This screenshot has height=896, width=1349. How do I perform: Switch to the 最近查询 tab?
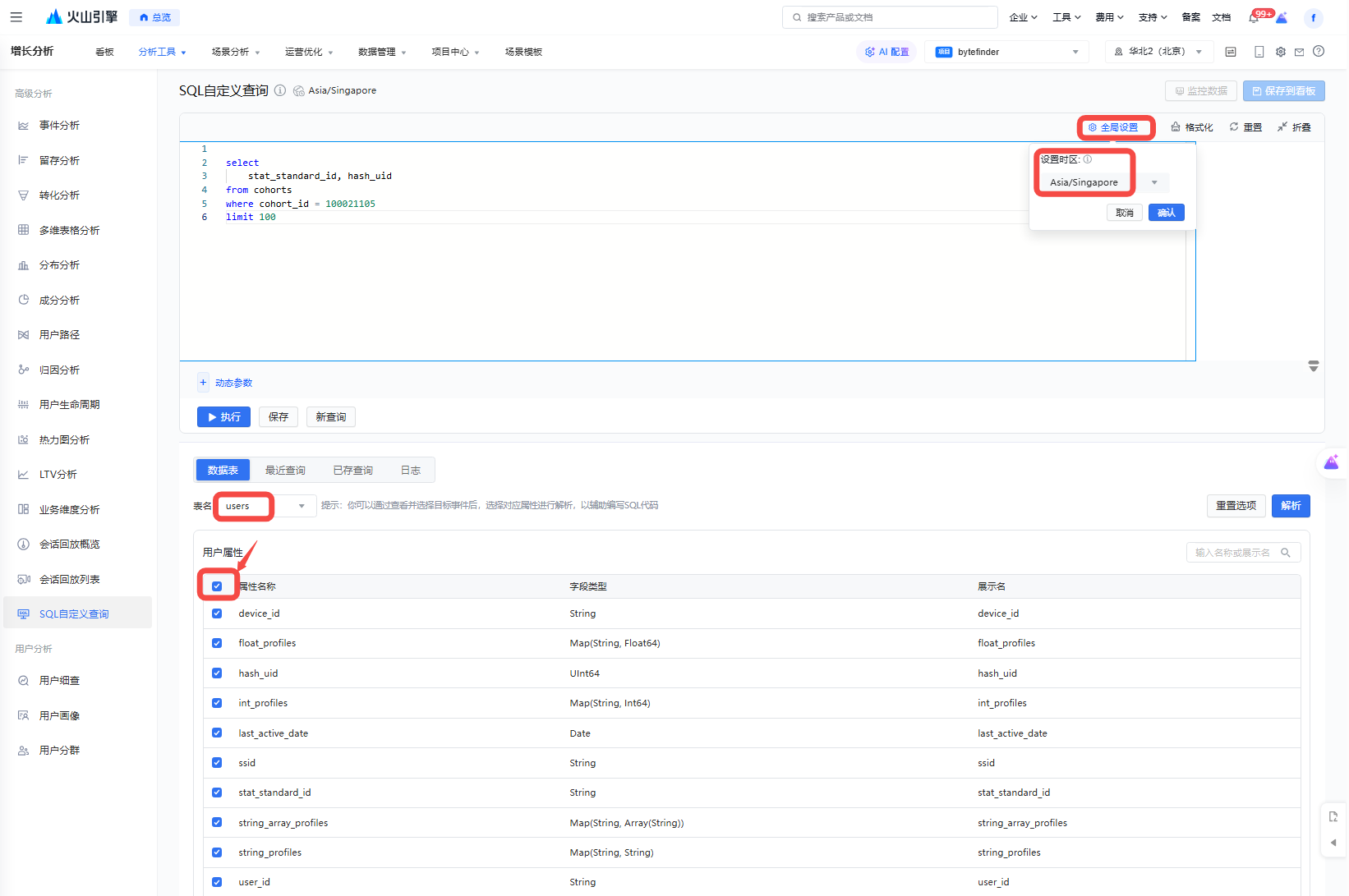click(285, 471)
